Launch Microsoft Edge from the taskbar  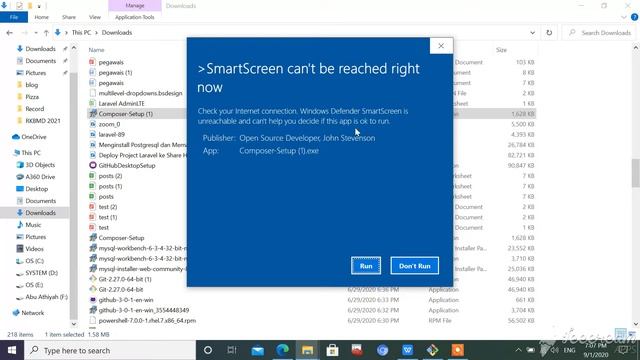tap(282, 350)
